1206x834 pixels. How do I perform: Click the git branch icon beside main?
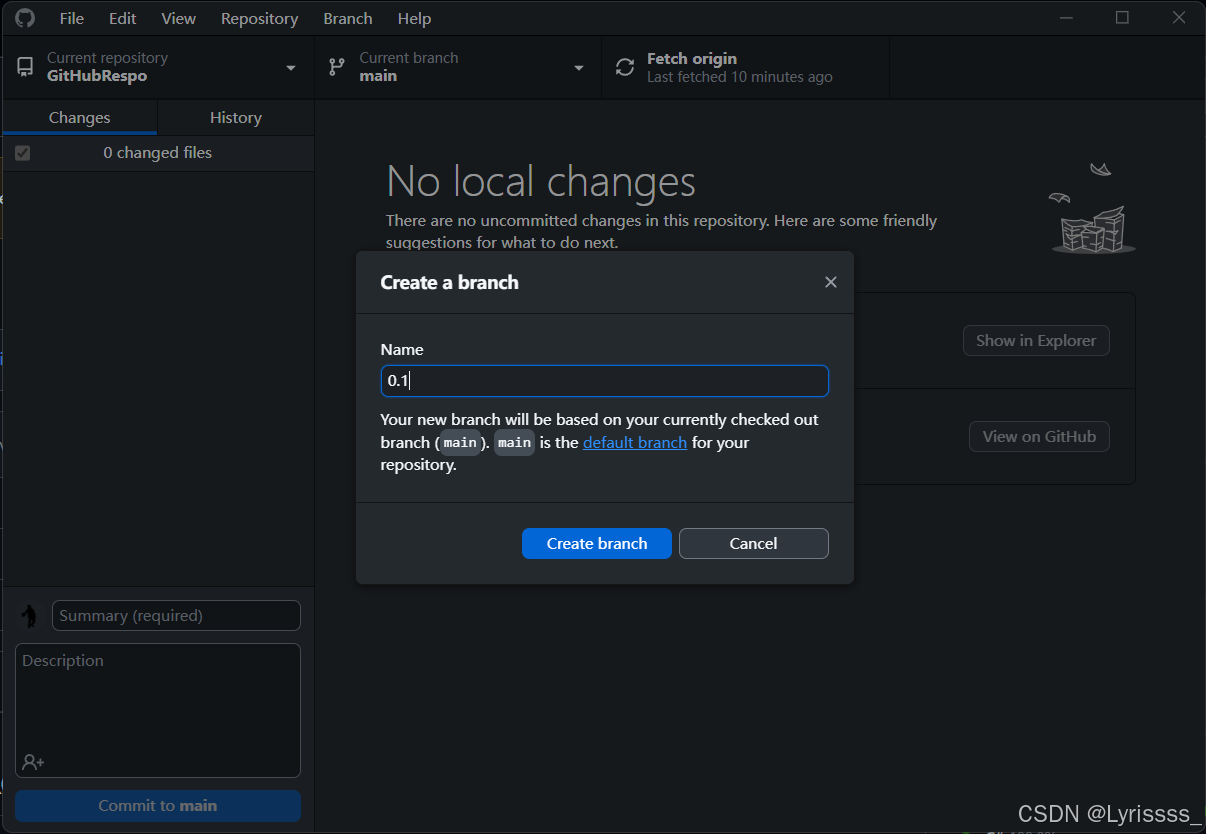click(x=337, y=67)
